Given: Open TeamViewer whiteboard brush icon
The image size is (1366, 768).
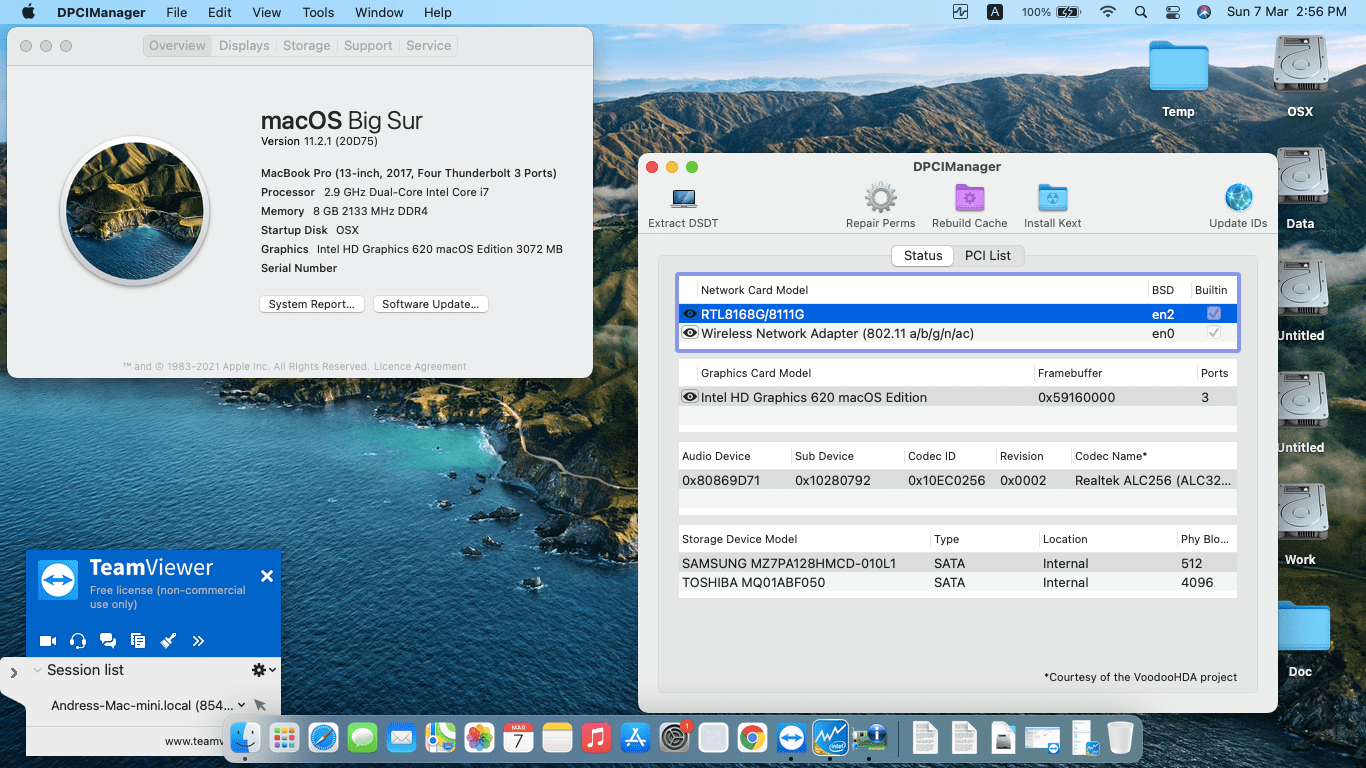Looking at the screenshot, I should click(x=168, y=641).
